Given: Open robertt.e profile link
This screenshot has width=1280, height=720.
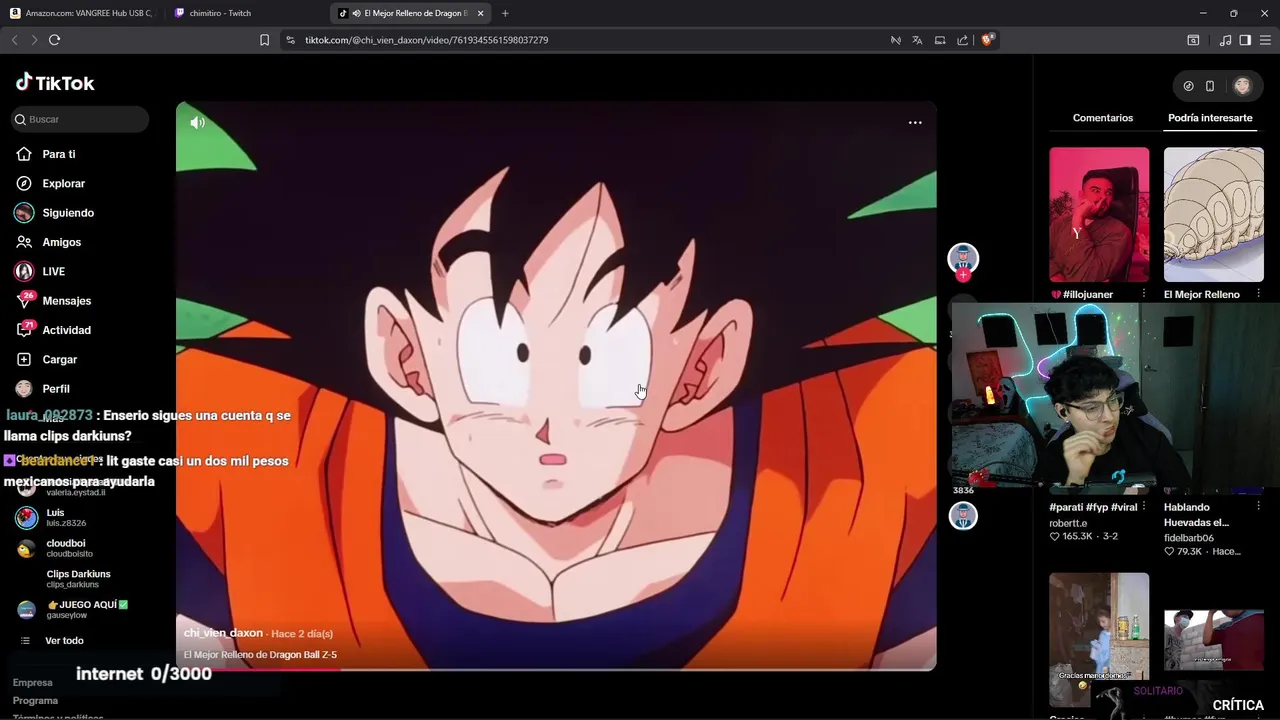Looking at the screenshot, I should point(1068,523).
